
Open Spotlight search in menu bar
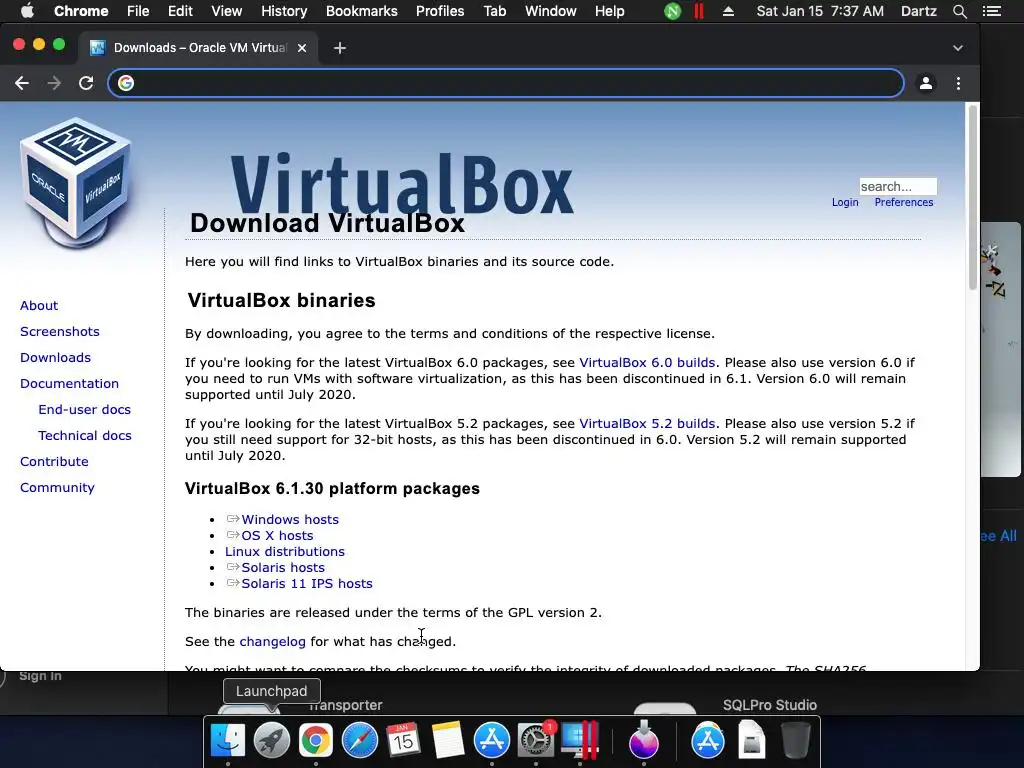click(959, 11)
